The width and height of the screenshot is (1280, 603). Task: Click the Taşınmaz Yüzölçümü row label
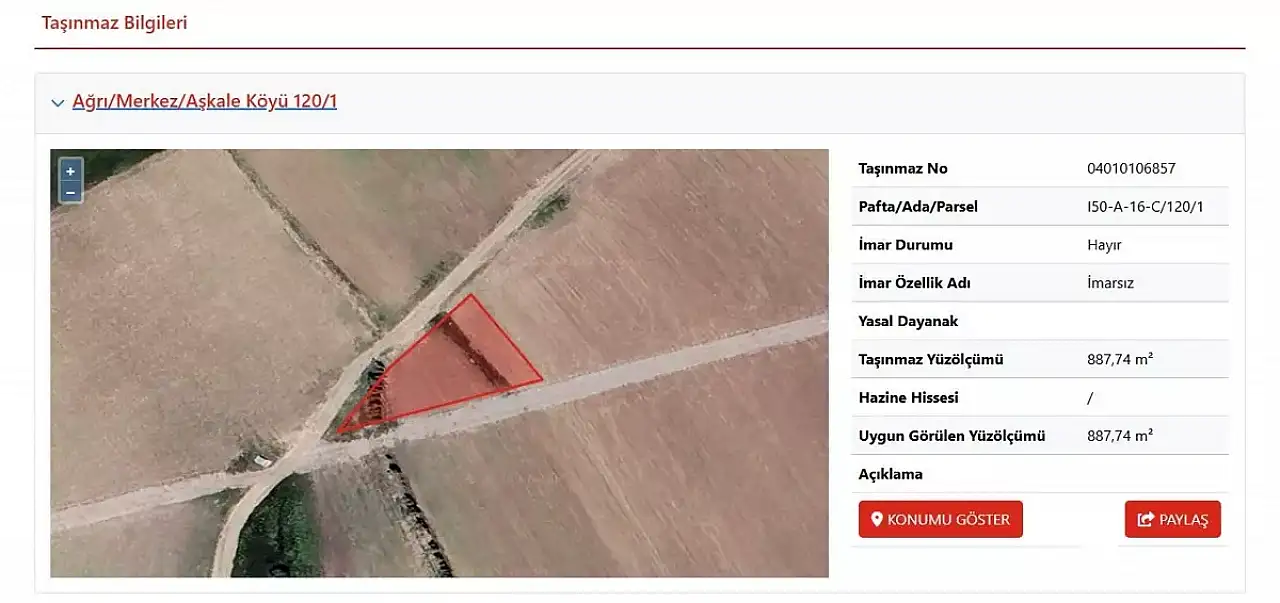tap(930, 359)
